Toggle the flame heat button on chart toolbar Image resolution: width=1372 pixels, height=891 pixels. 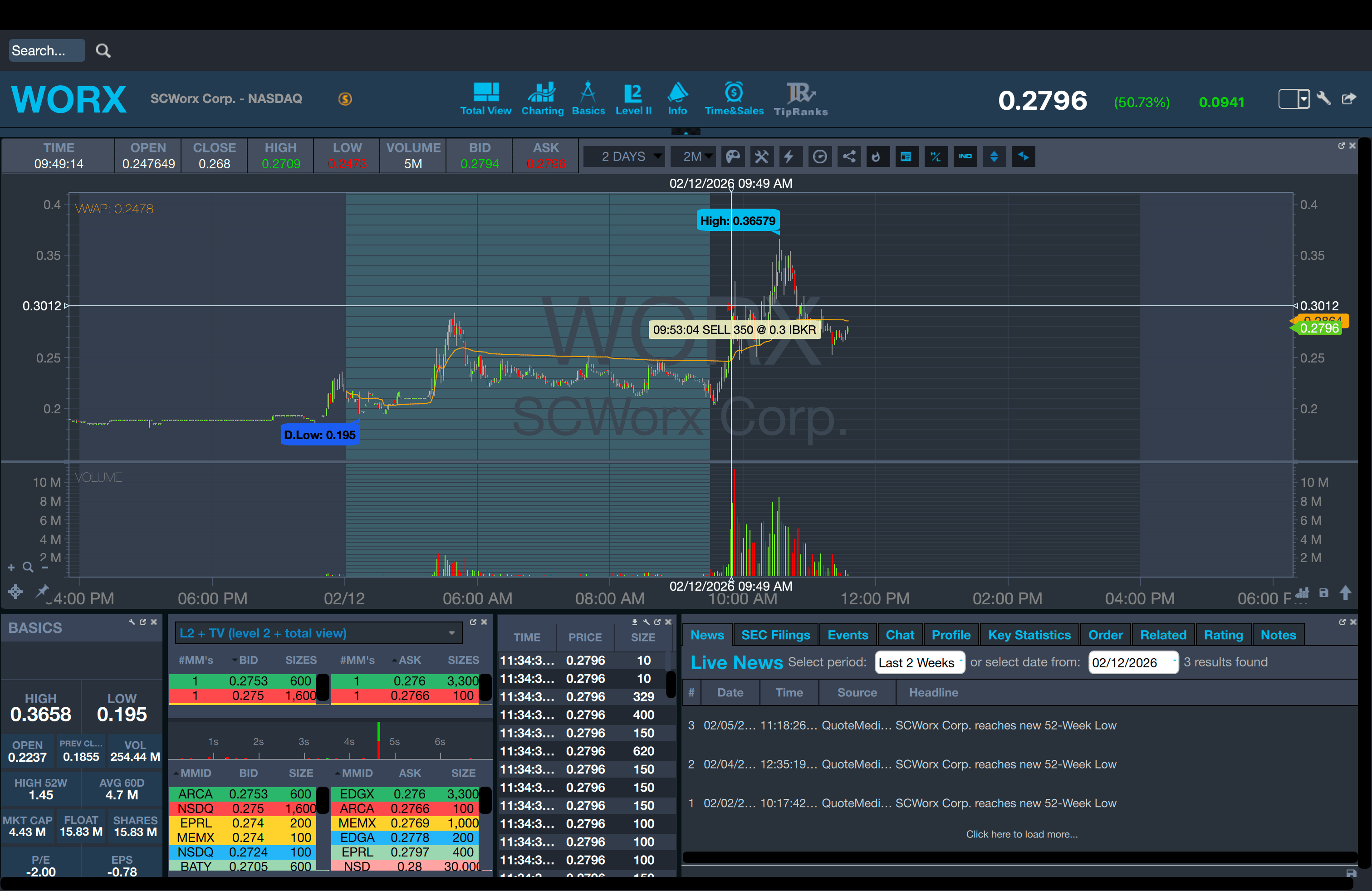[x=876, y=157]
